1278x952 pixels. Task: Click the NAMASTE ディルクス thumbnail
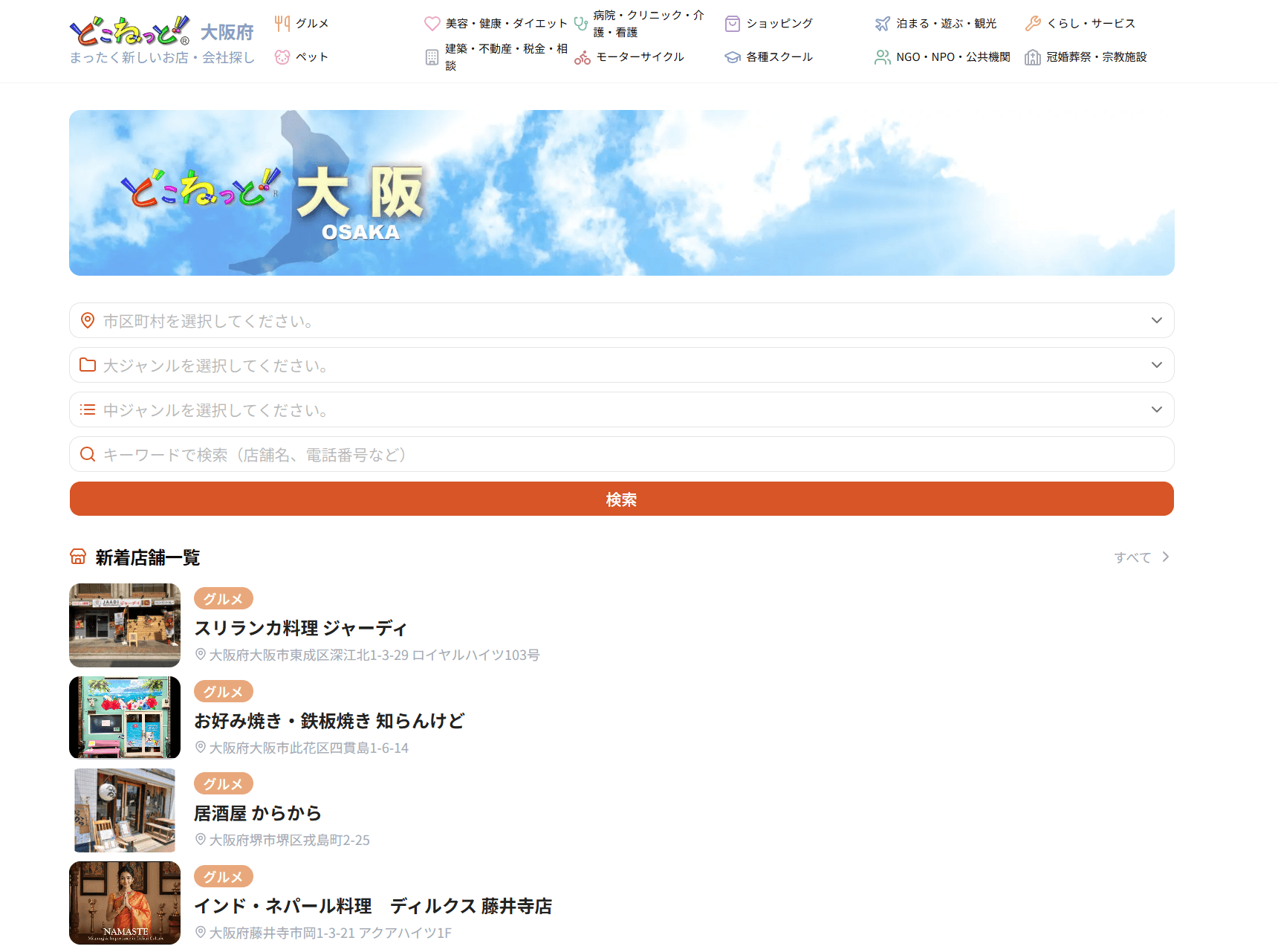(125, 903)
